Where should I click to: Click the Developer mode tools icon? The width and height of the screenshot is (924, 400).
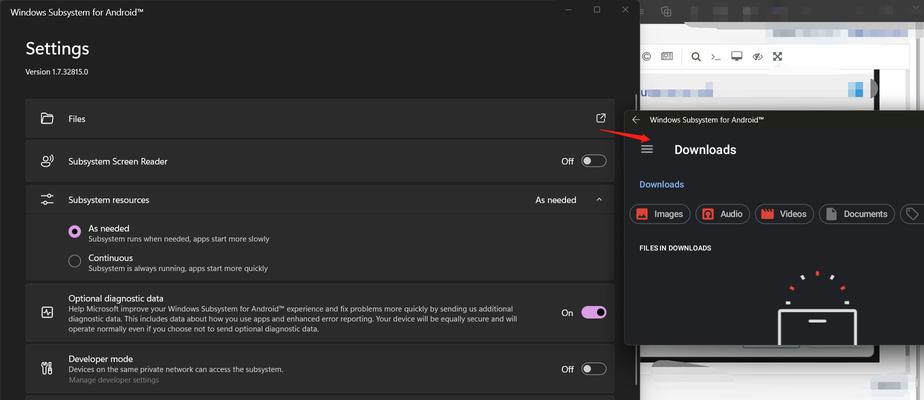47,369
